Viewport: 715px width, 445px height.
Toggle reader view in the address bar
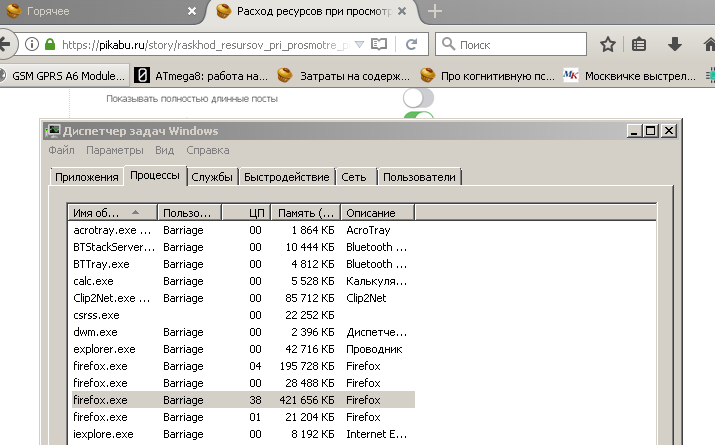379,45
